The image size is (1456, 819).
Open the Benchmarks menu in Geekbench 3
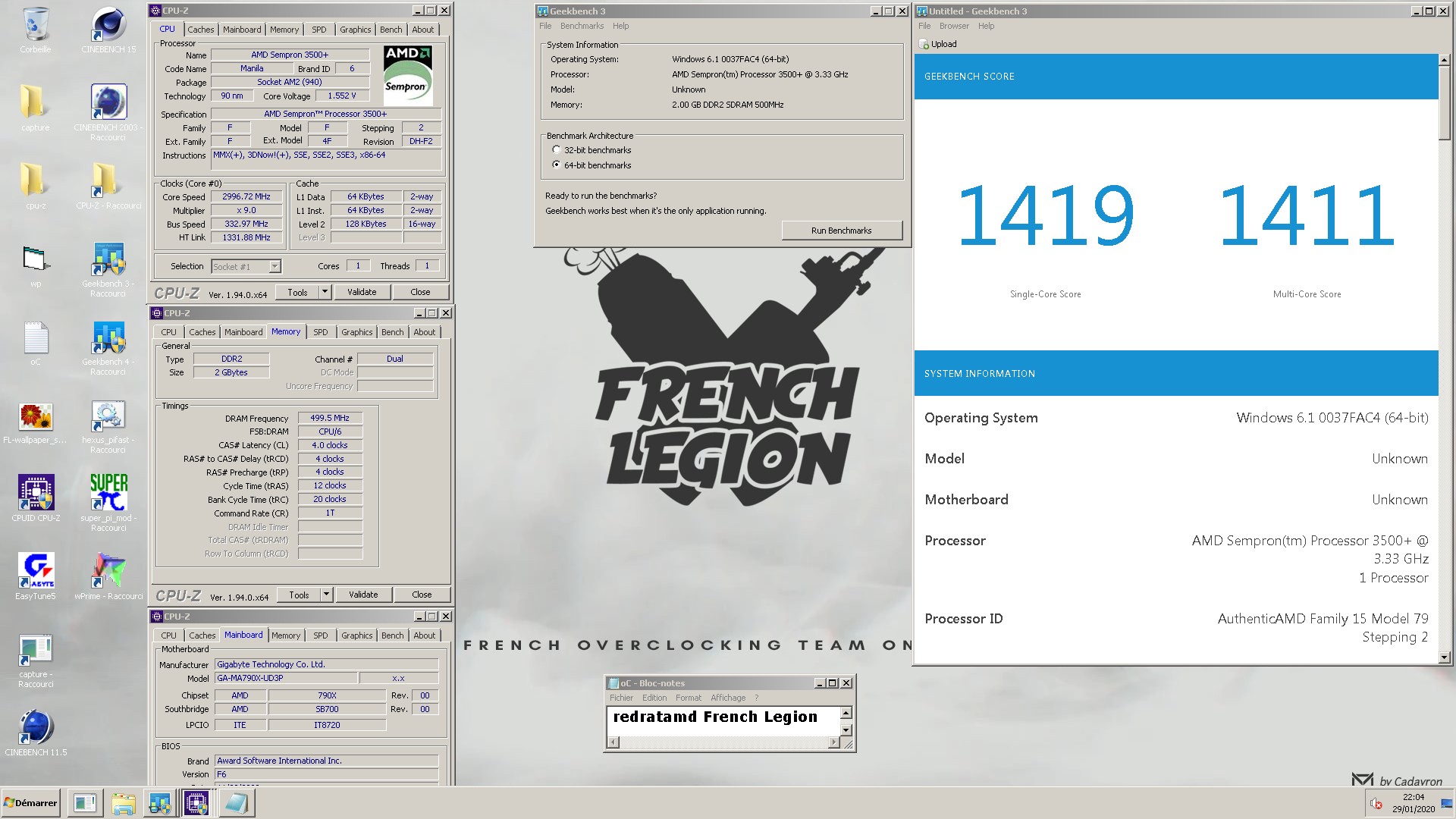[x=582, y=26]
